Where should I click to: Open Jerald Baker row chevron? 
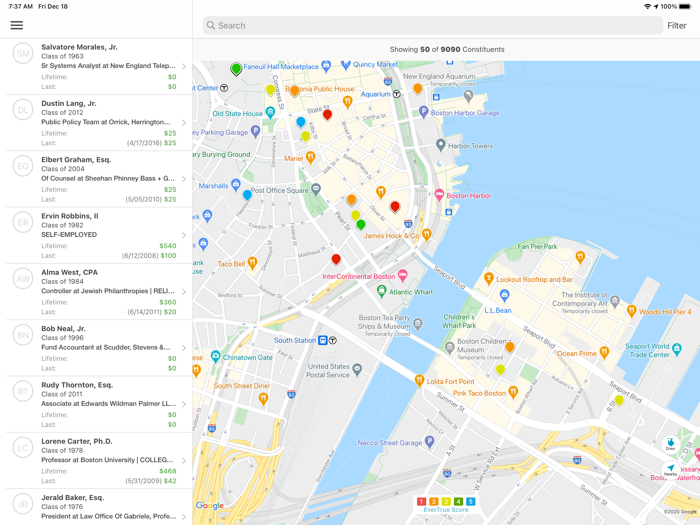[x=184, y=517]
